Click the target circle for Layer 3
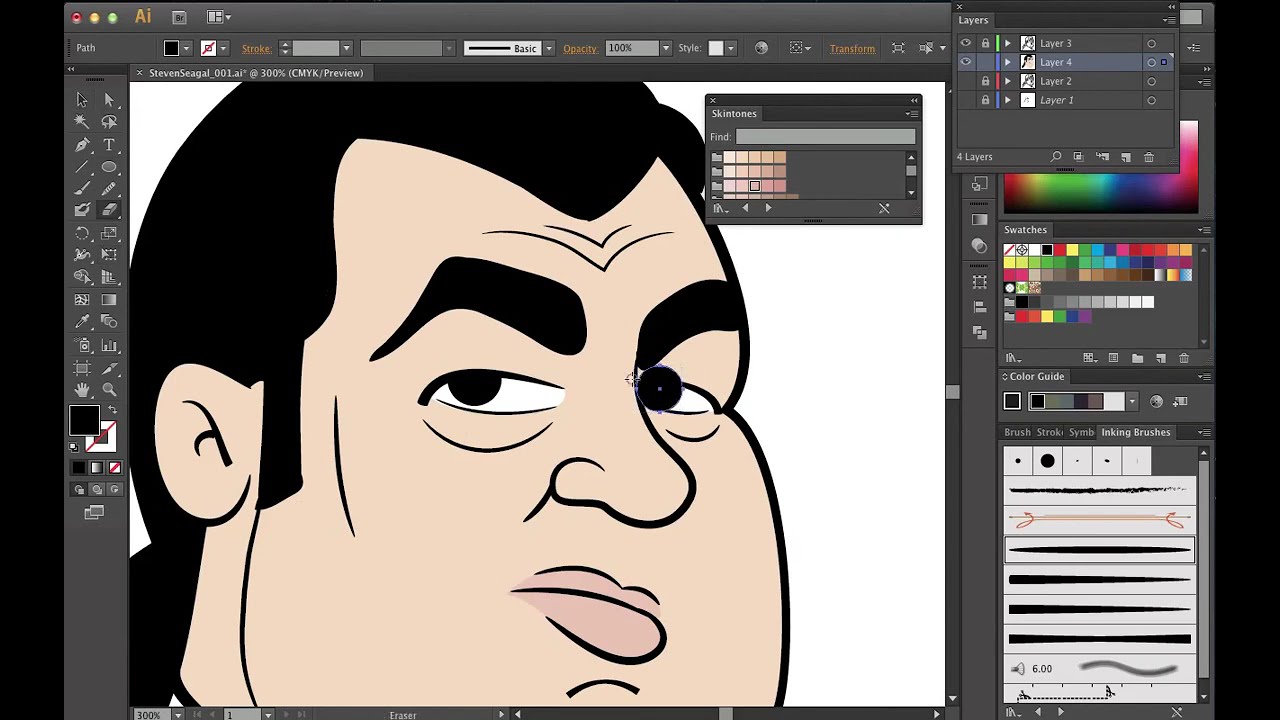This screenshot has width=1280, height=720. 1151,44
